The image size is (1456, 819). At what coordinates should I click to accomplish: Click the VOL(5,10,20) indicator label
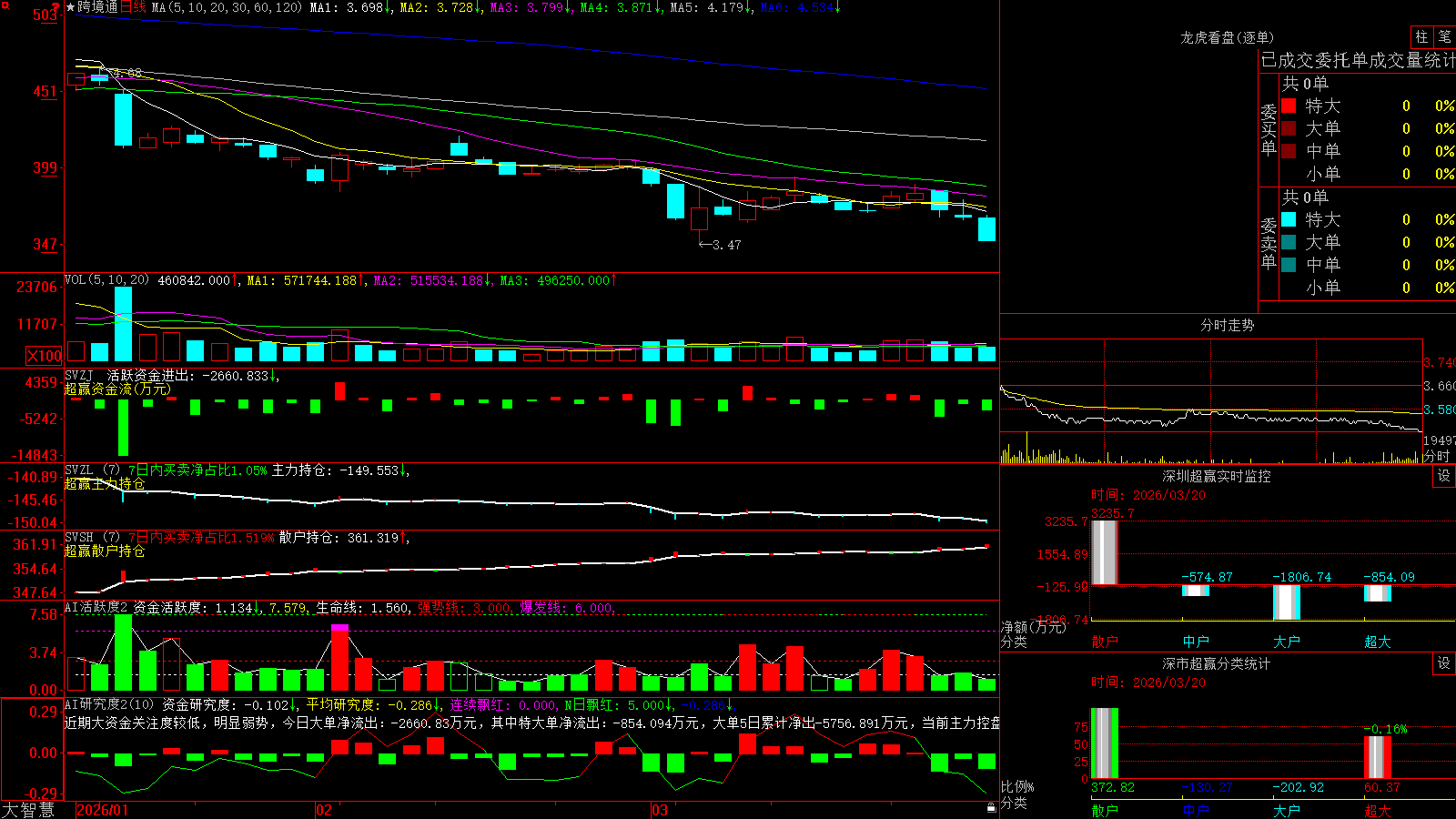tap(106, 280)
